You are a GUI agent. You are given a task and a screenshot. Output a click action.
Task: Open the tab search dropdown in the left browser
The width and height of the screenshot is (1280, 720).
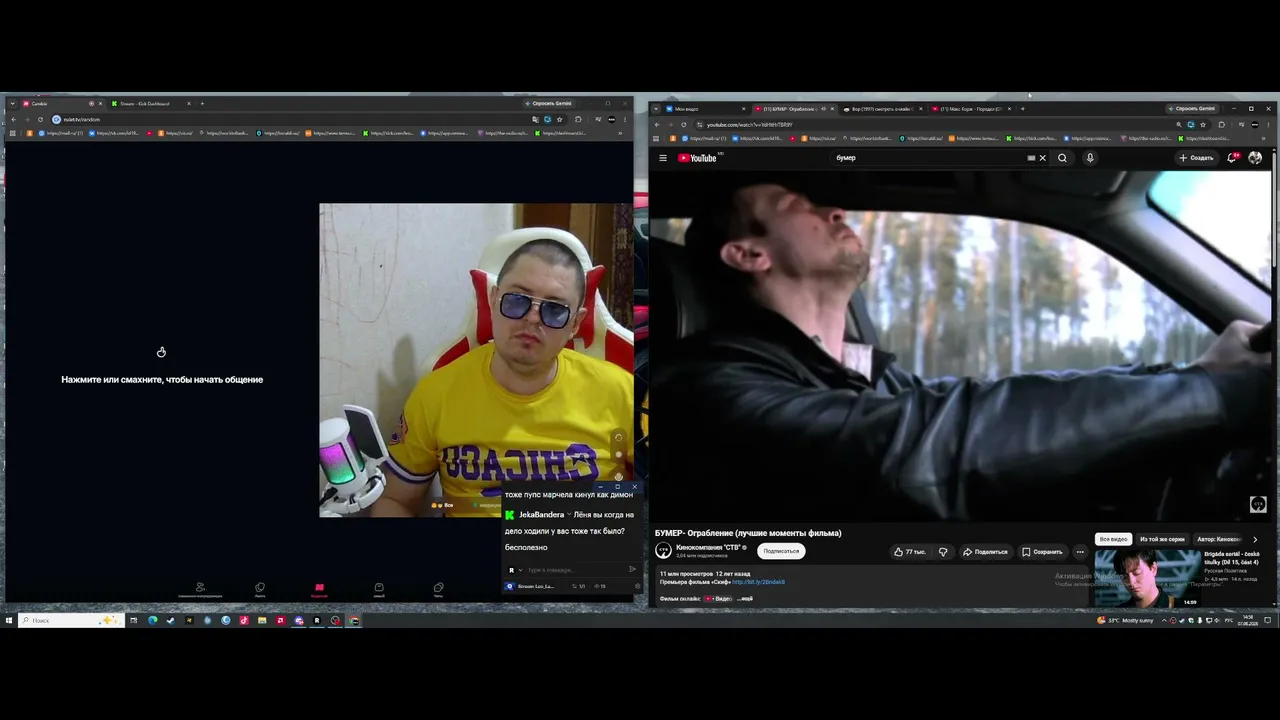(x=11, y=103)
